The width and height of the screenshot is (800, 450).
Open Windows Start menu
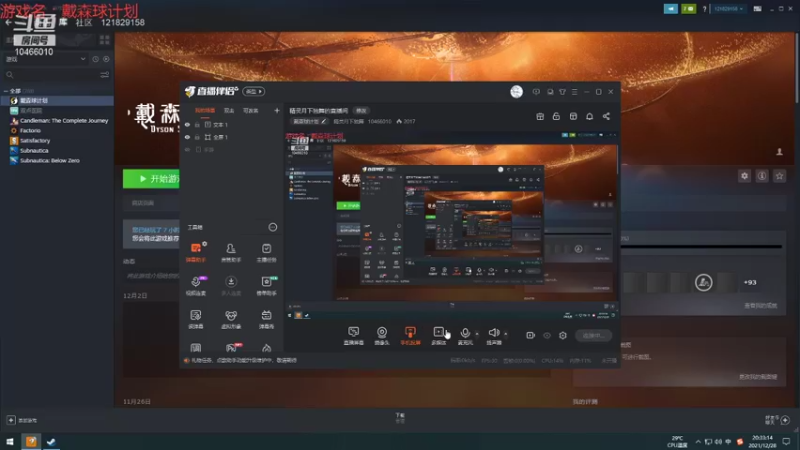(x=10, y=441)
